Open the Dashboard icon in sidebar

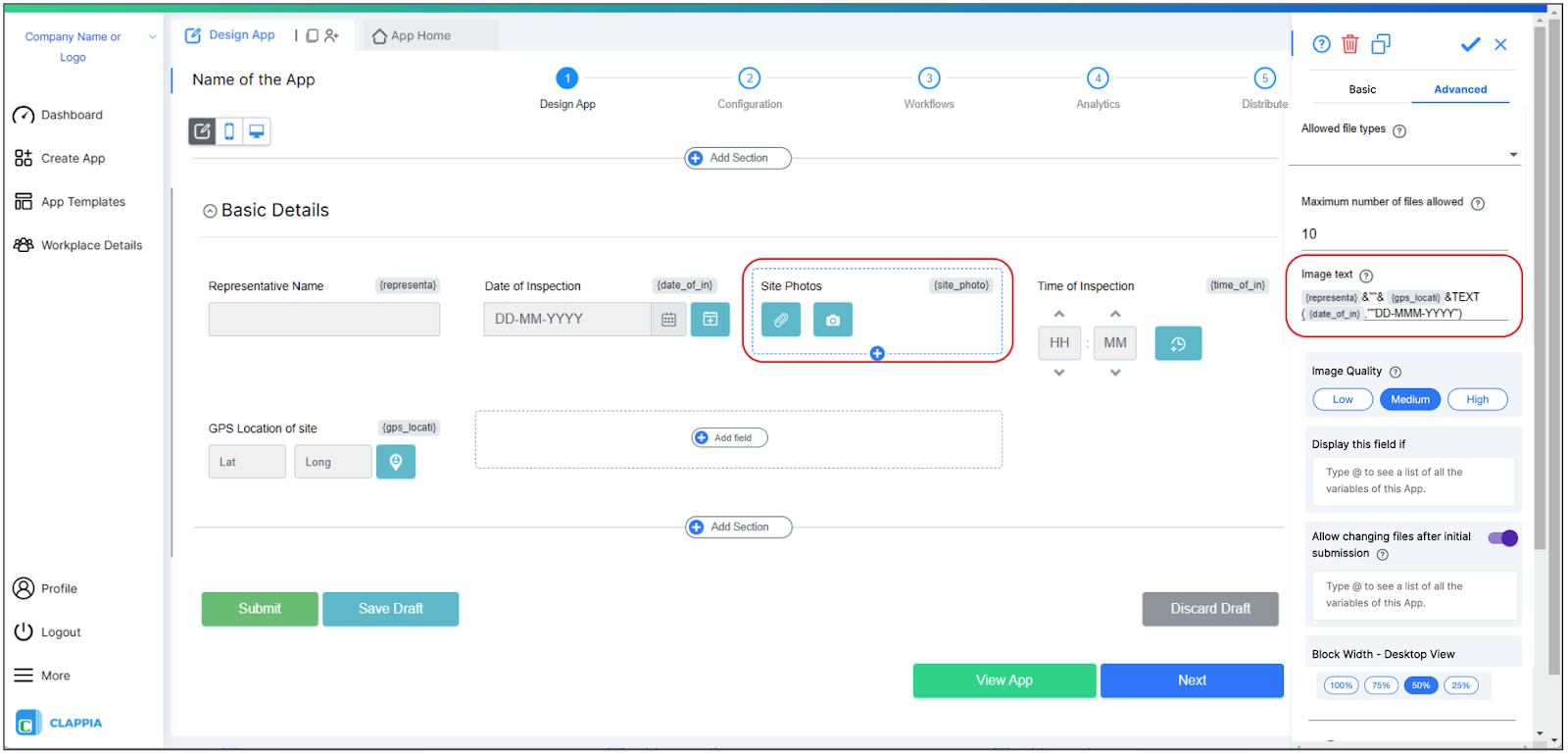coord(24,115)
